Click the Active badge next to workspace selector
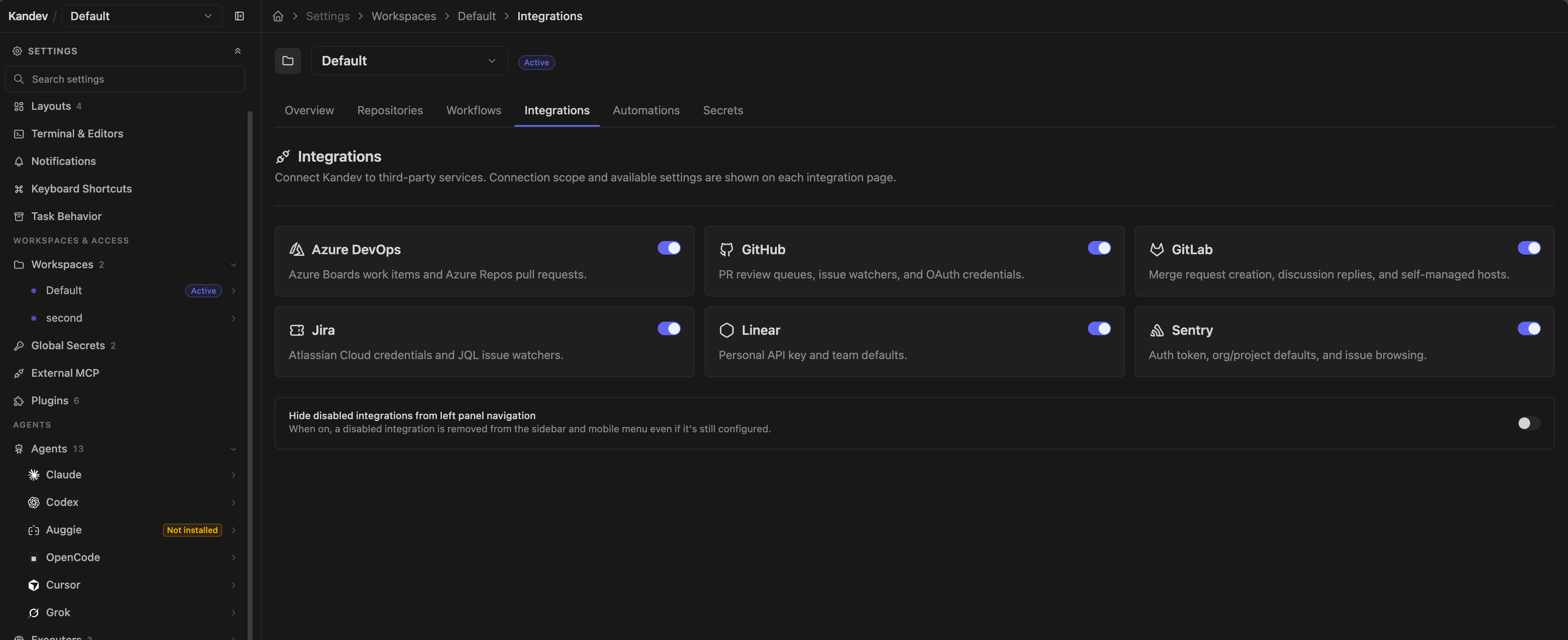The width and height of the screenshot is (1568, 640). click(x=536, y=63)
